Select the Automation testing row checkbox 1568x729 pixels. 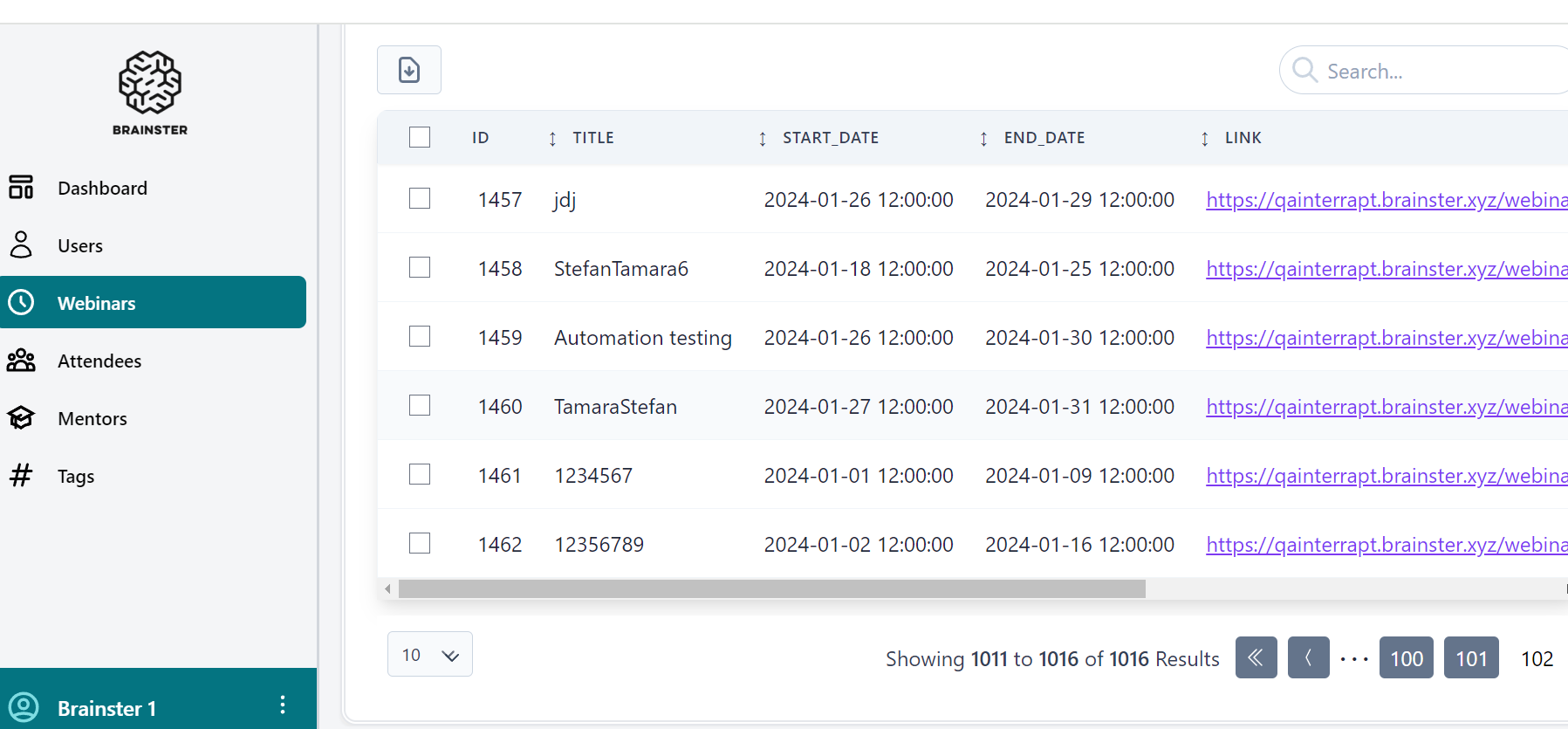click(420, 337)
